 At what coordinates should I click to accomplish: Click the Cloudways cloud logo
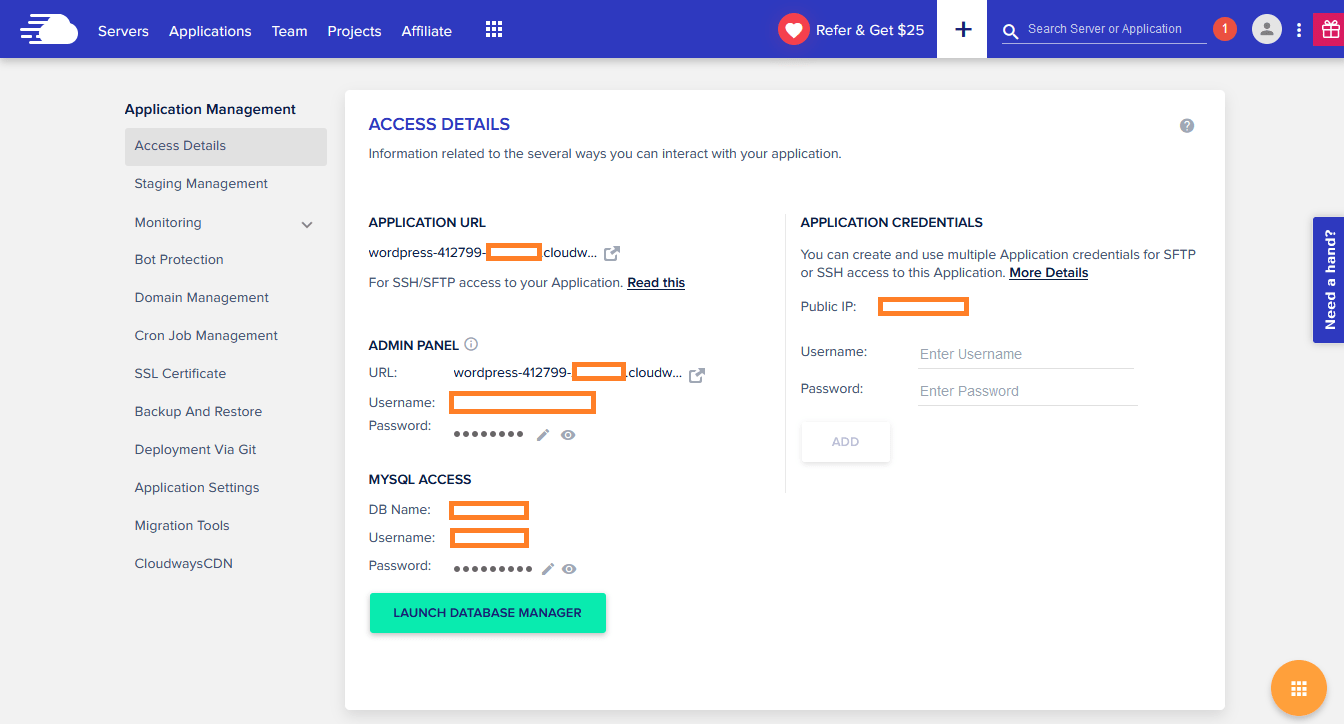point(48,29)
